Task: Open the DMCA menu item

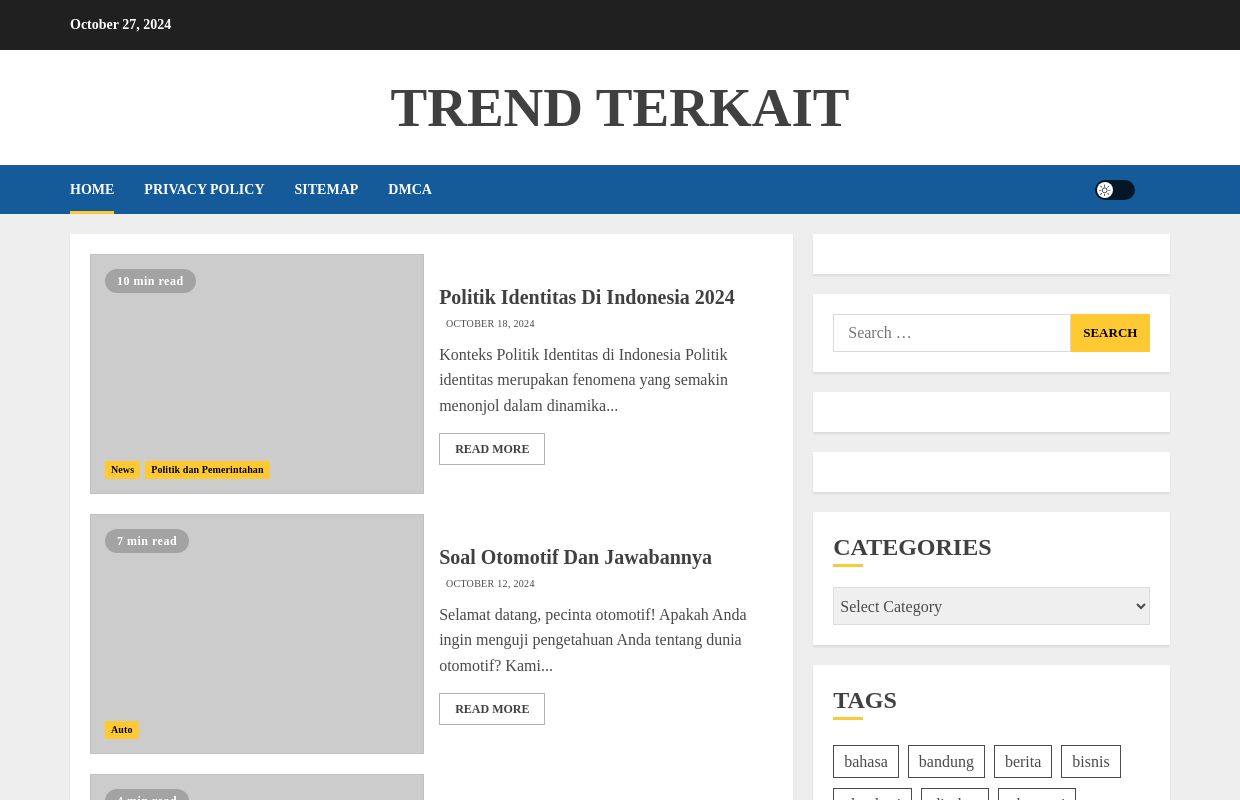Action: [410, 190]
